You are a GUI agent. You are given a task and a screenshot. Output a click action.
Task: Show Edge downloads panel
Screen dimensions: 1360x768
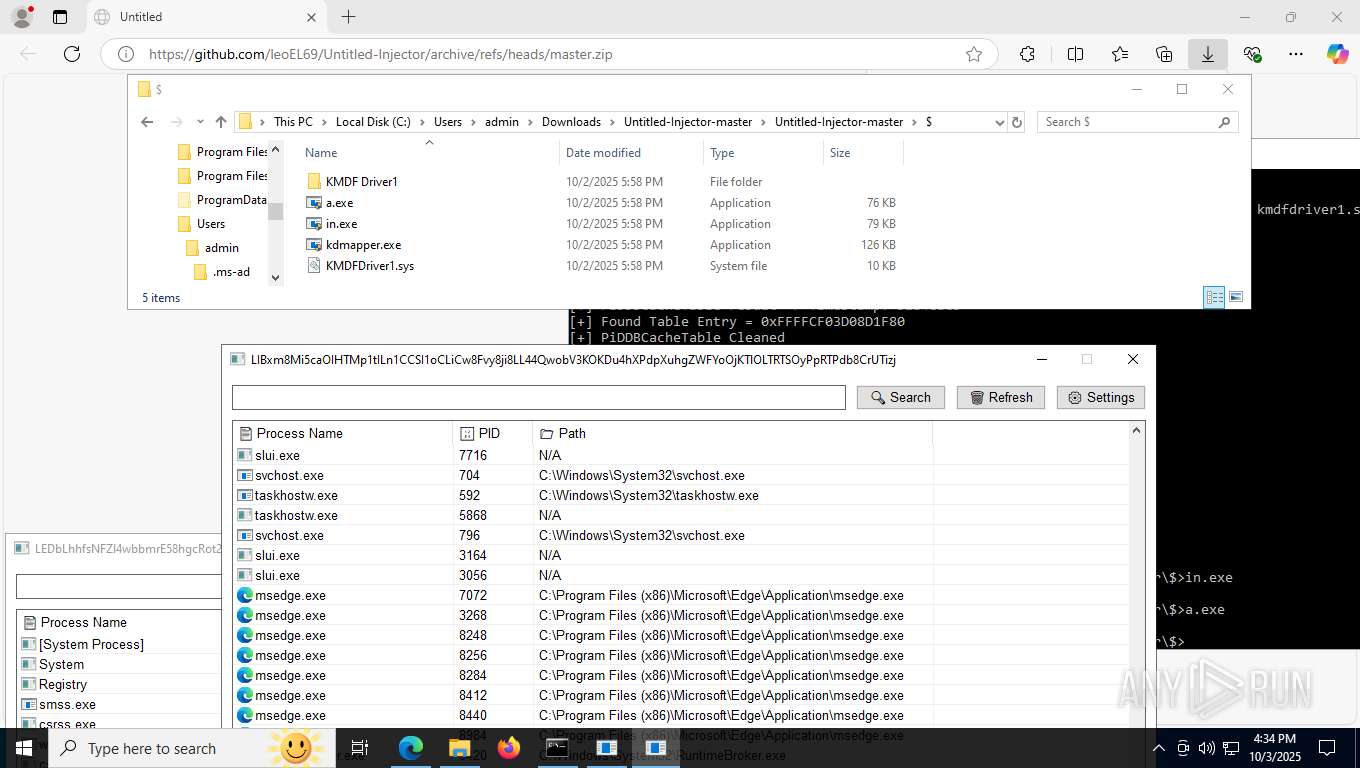point(1207,55)
